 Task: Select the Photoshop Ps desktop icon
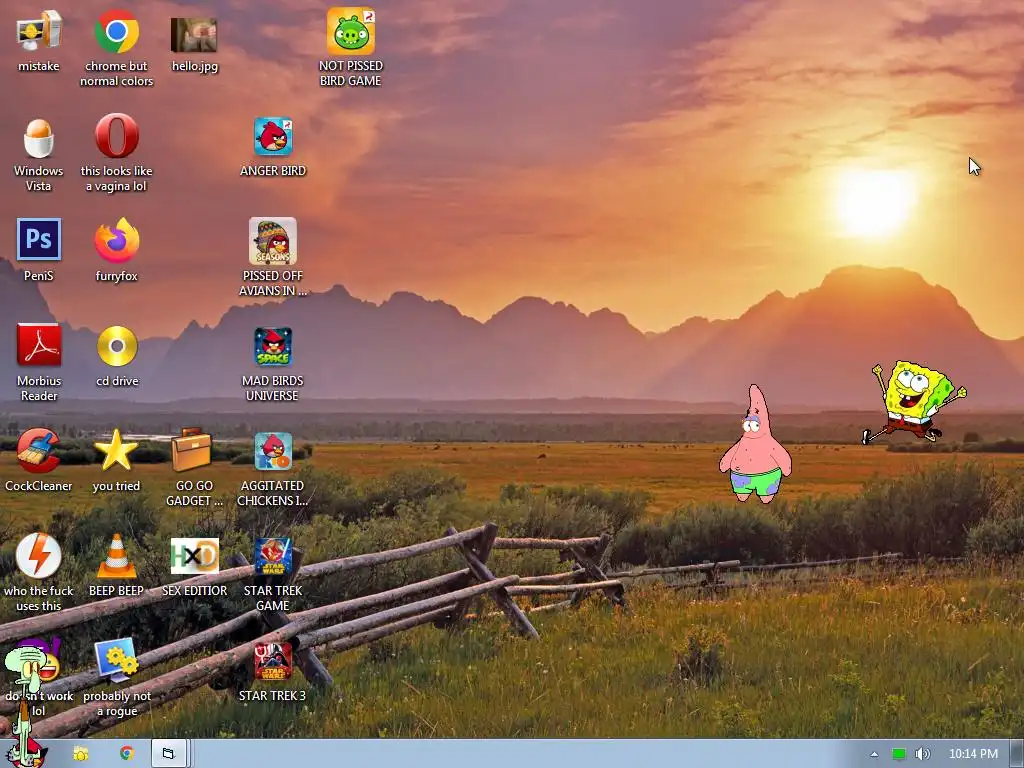(39, 240)
